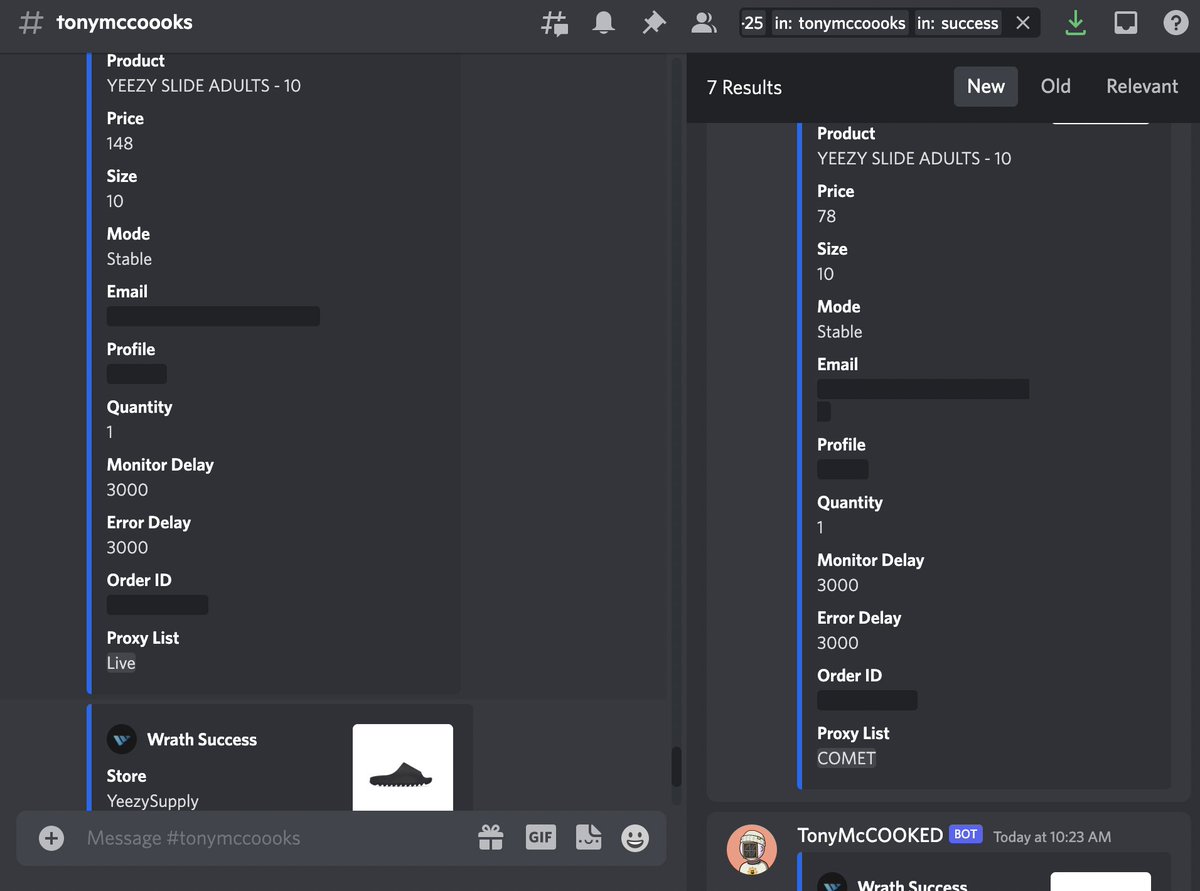Click the channel hash icon beside tonymccoooks

tap(32, 23)
